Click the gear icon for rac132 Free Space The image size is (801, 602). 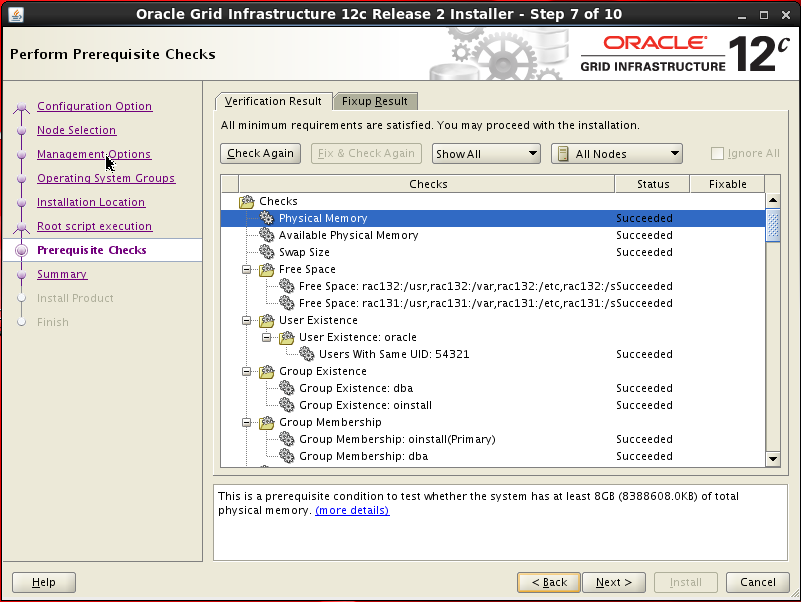pyautogui.click(x=287, y=286)
